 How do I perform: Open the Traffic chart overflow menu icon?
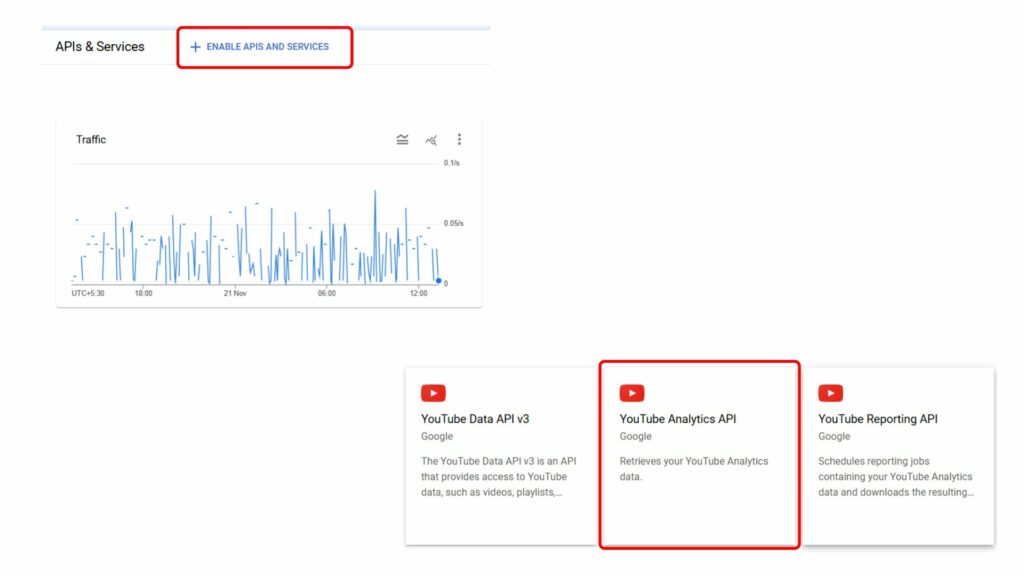tap(459, 139)
